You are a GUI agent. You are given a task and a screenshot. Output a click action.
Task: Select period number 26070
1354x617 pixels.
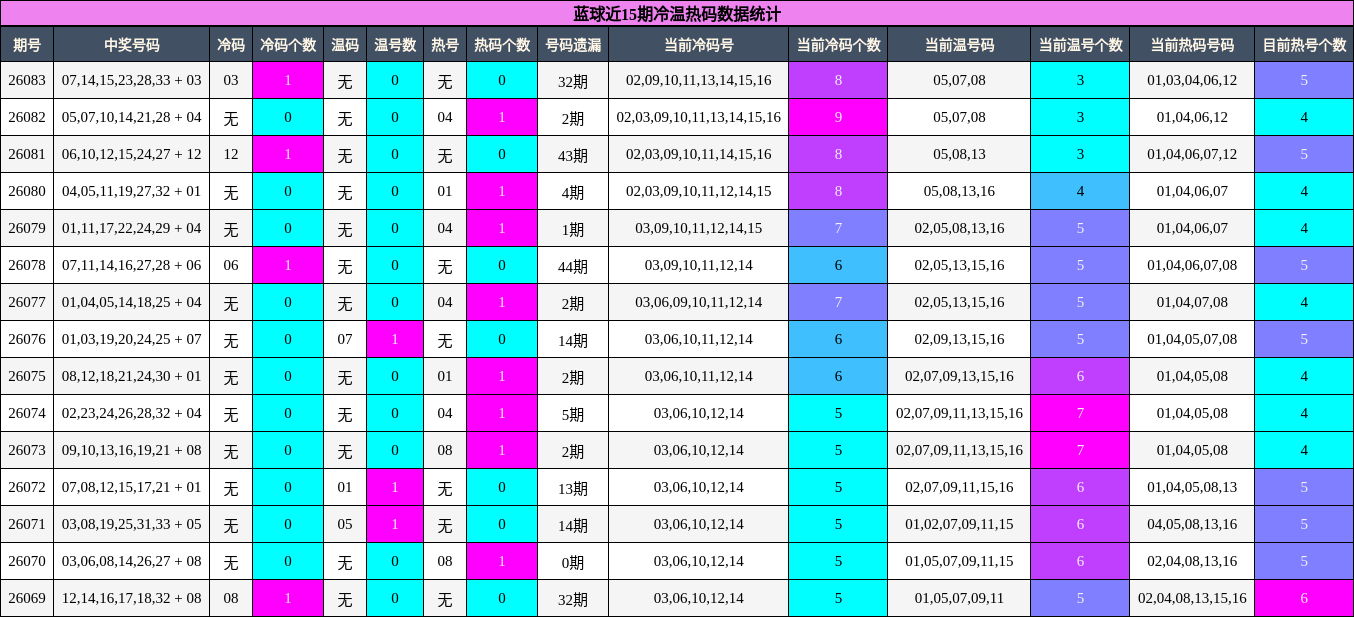click(x=27, y=561)
